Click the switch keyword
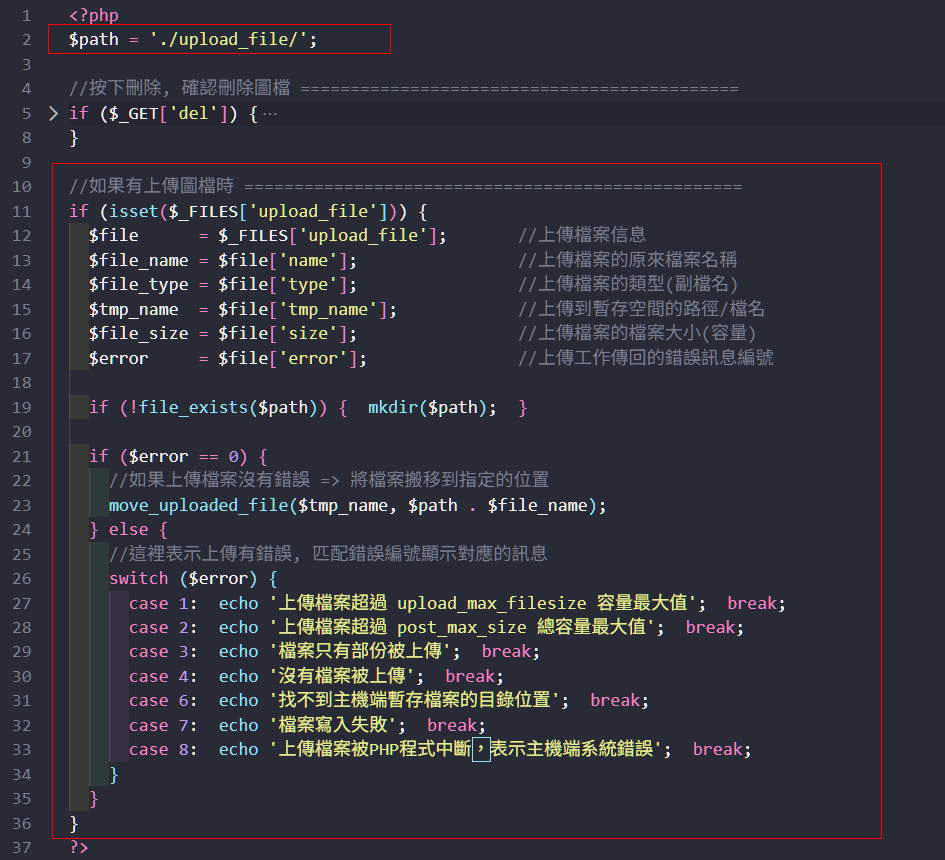 [x=139, y=579]
